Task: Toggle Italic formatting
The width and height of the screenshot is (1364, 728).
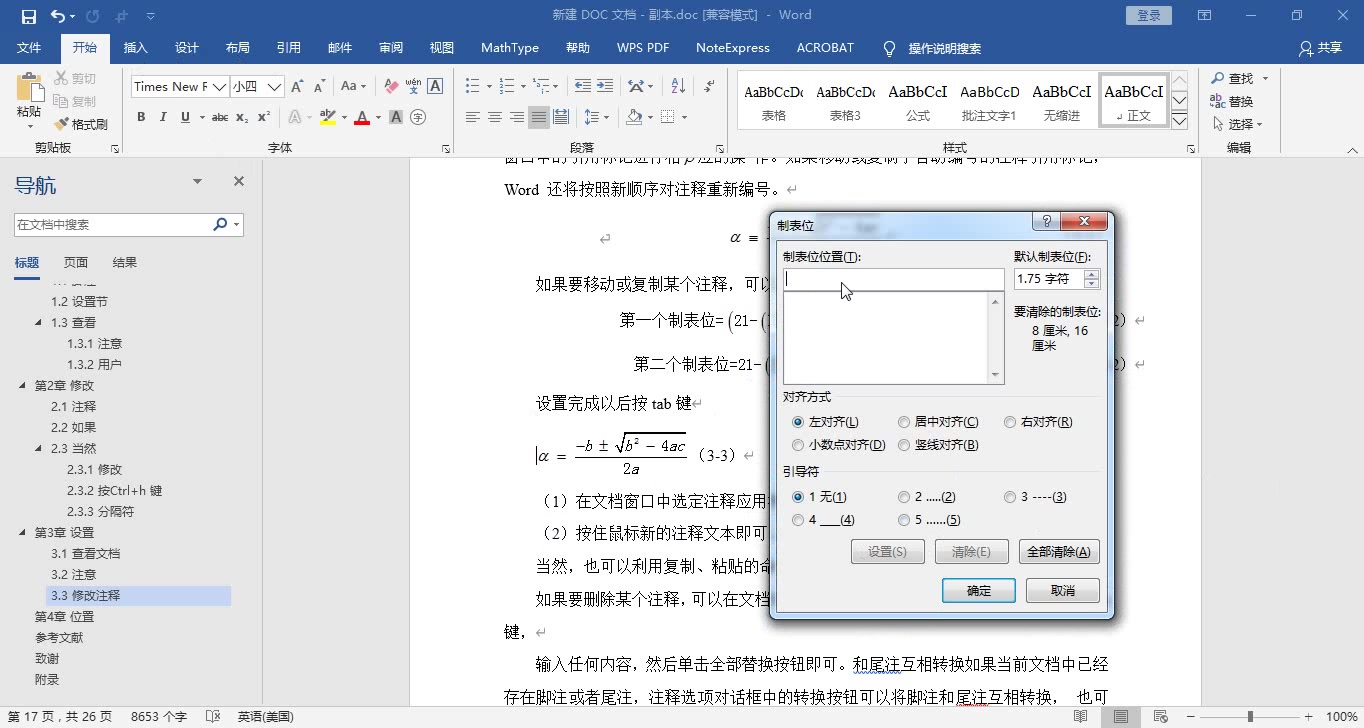Action: click(163, 117)
